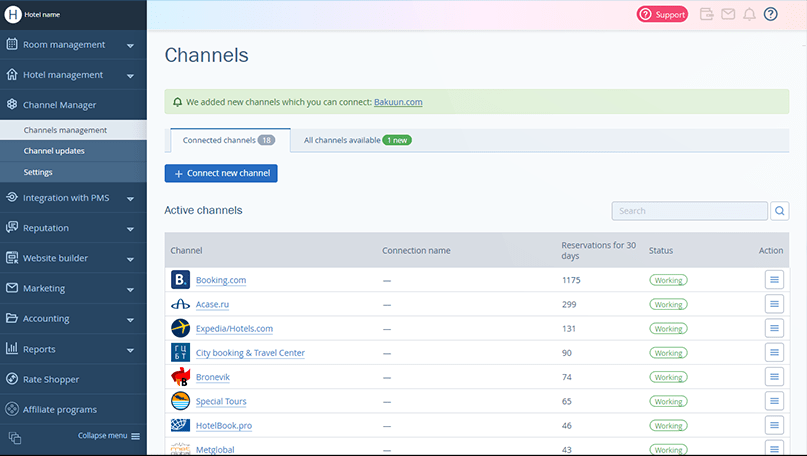The image size is (807, 456).
Task: Open Channel updates submenu item
Action: click(x=73, y=151)
